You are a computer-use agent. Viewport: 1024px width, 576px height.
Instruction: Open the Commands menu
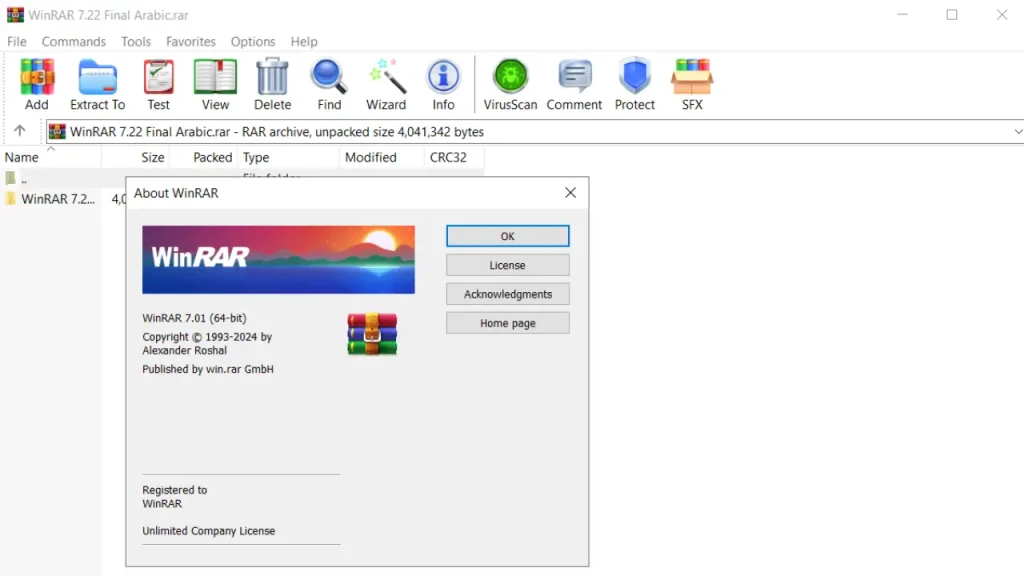pyautogui.click(x=74, y=41)
